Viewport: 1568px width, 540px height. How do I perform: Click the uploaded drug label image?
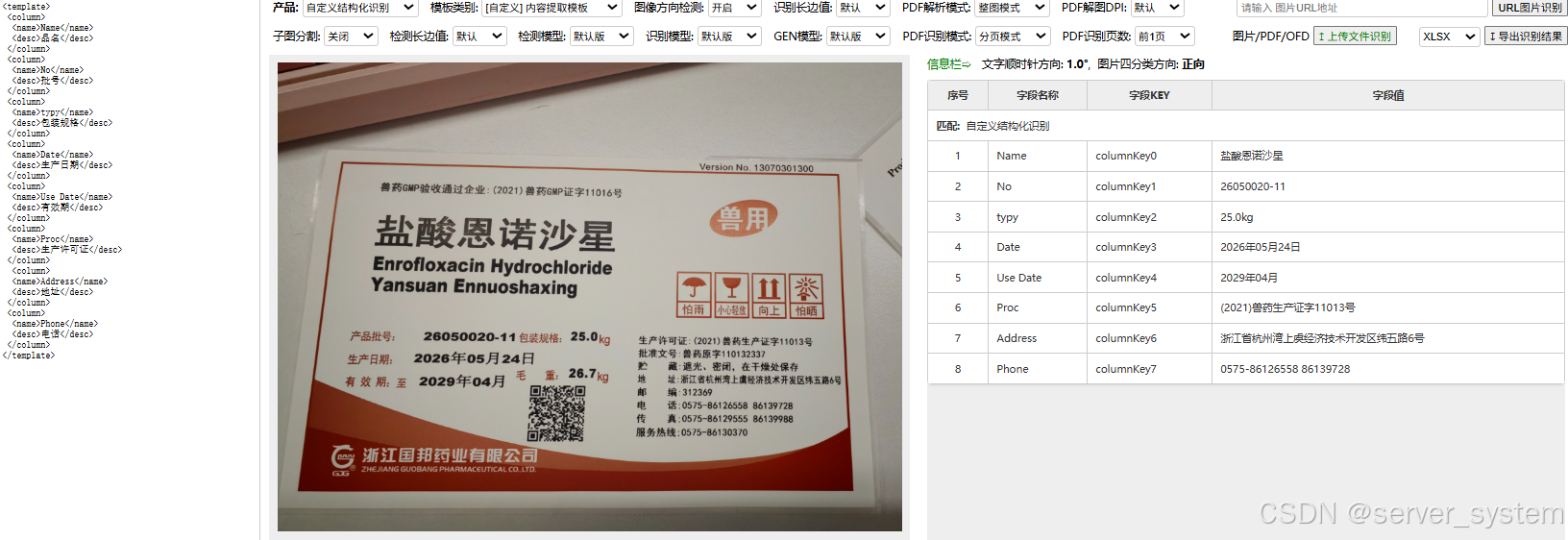pos(589,297)
